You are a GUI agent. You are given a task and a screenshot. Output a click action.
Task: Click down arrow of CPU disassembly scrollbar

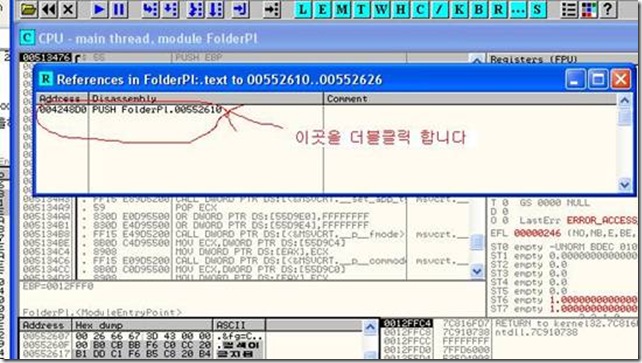[x=477, y=271]
